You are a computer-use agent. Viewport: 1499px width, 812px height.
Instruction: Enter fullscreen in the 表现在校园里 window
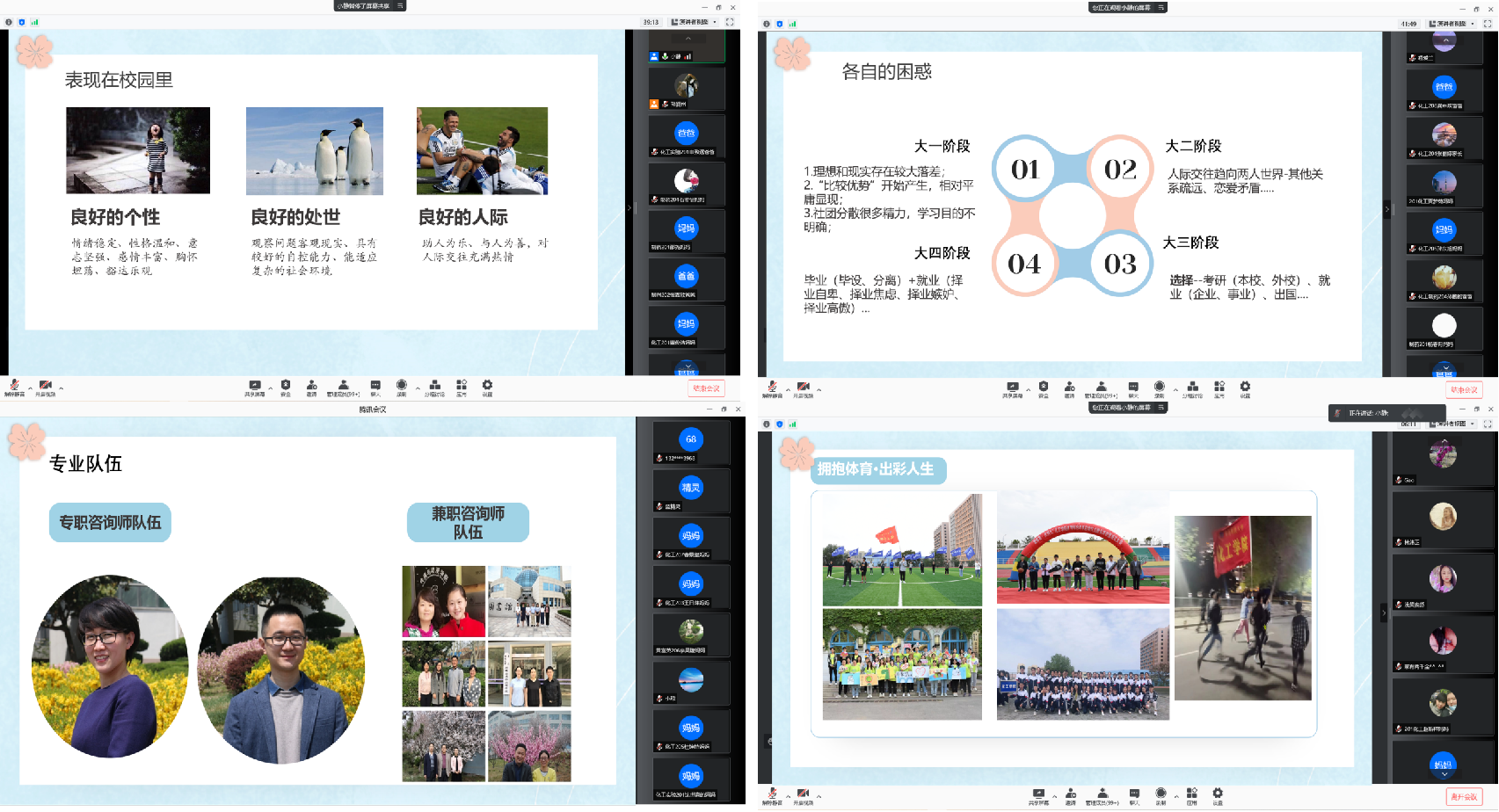pos(729,22)
